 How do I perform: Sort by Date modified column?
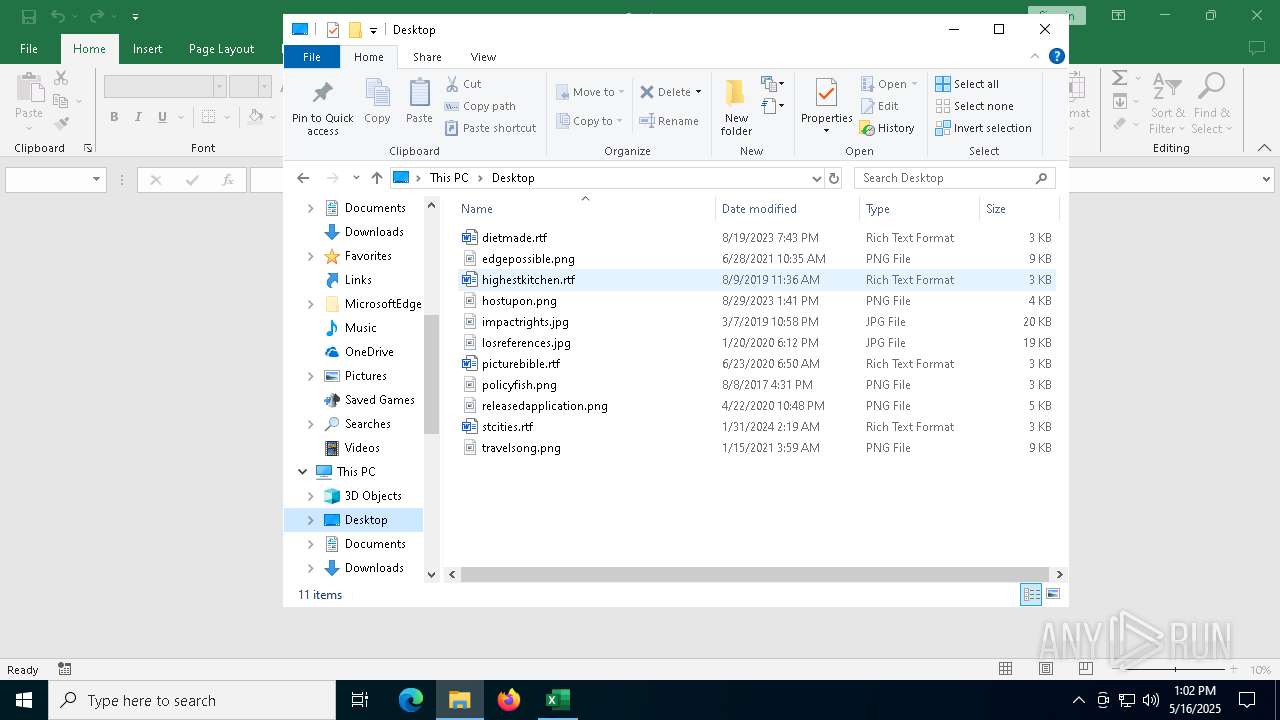[x=787, y=209]
